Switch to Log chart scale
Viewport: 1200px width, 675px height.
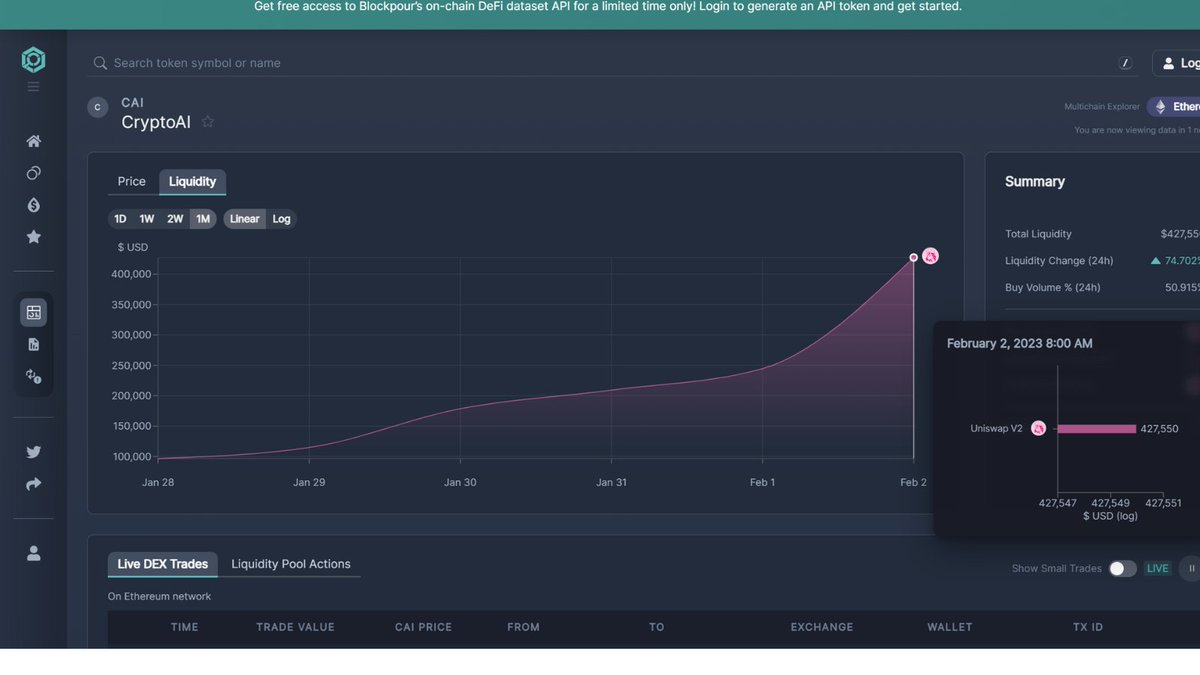click(x=281, y=218)
